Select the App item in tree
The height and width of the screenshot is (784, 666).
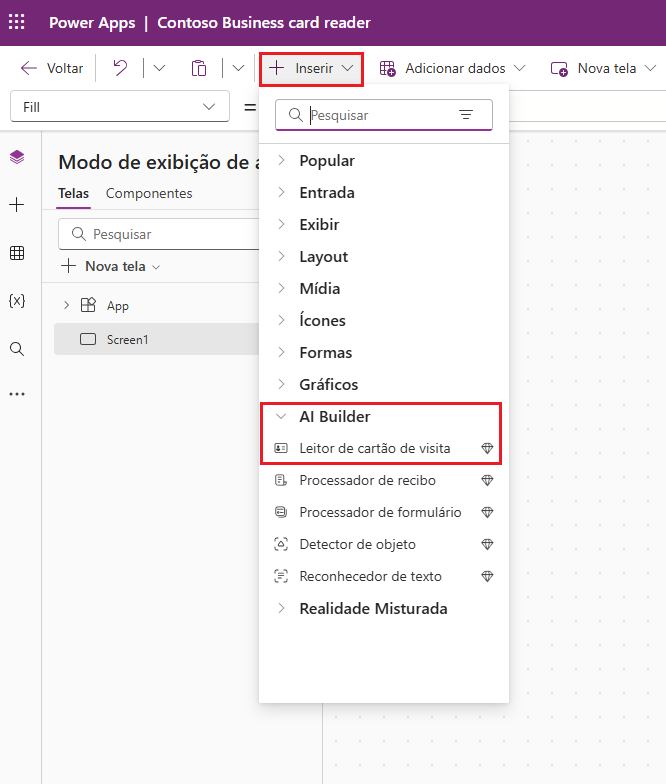pos(118,306)
